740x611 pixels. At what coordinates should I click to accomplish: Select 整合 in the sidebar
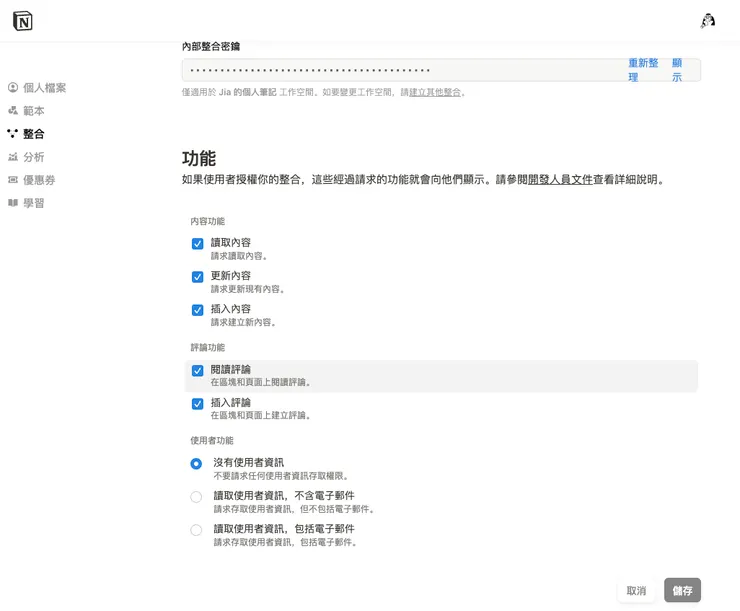[x=34, y=134]
